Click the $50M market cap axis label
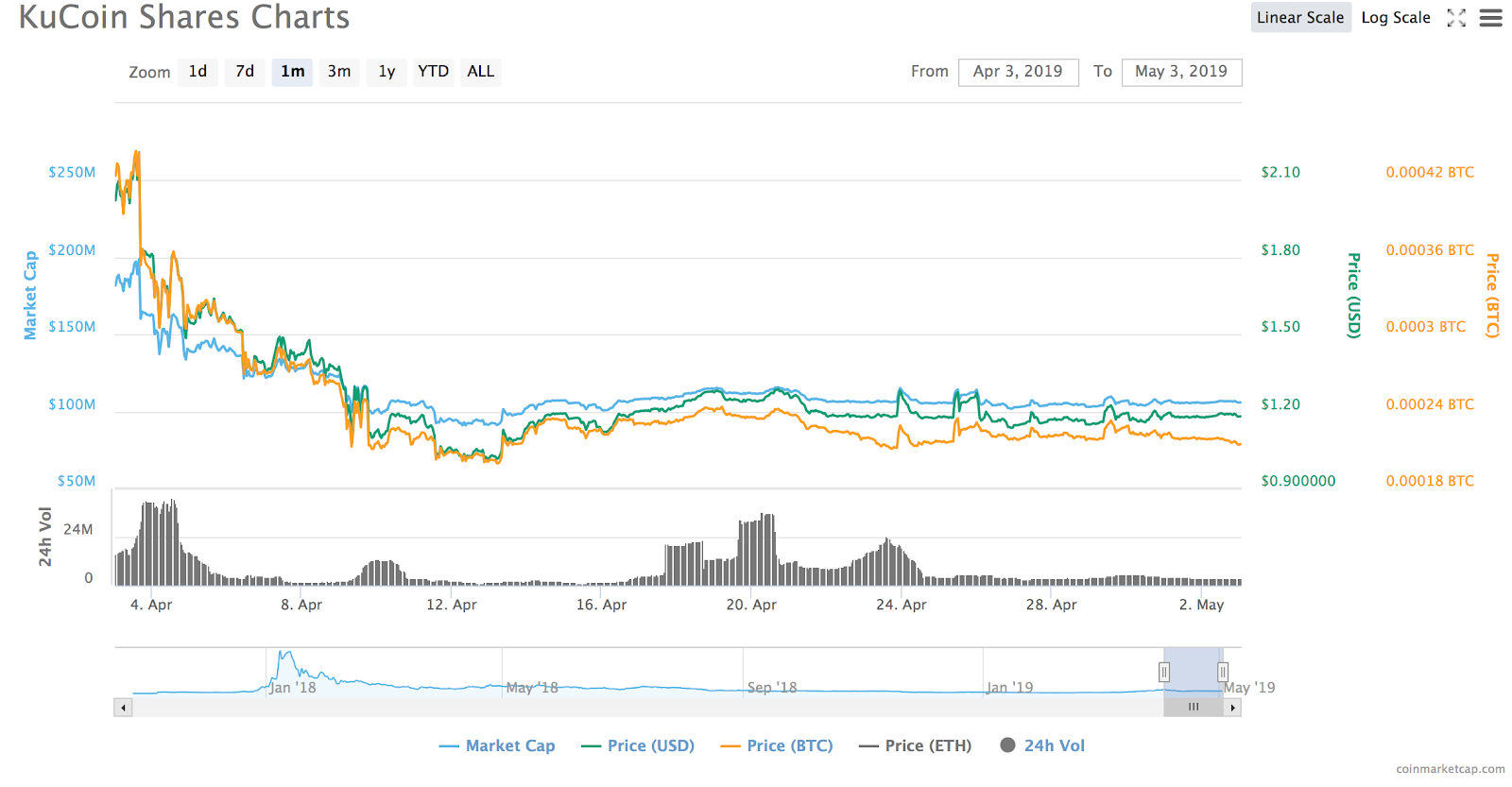 point(77,481)
